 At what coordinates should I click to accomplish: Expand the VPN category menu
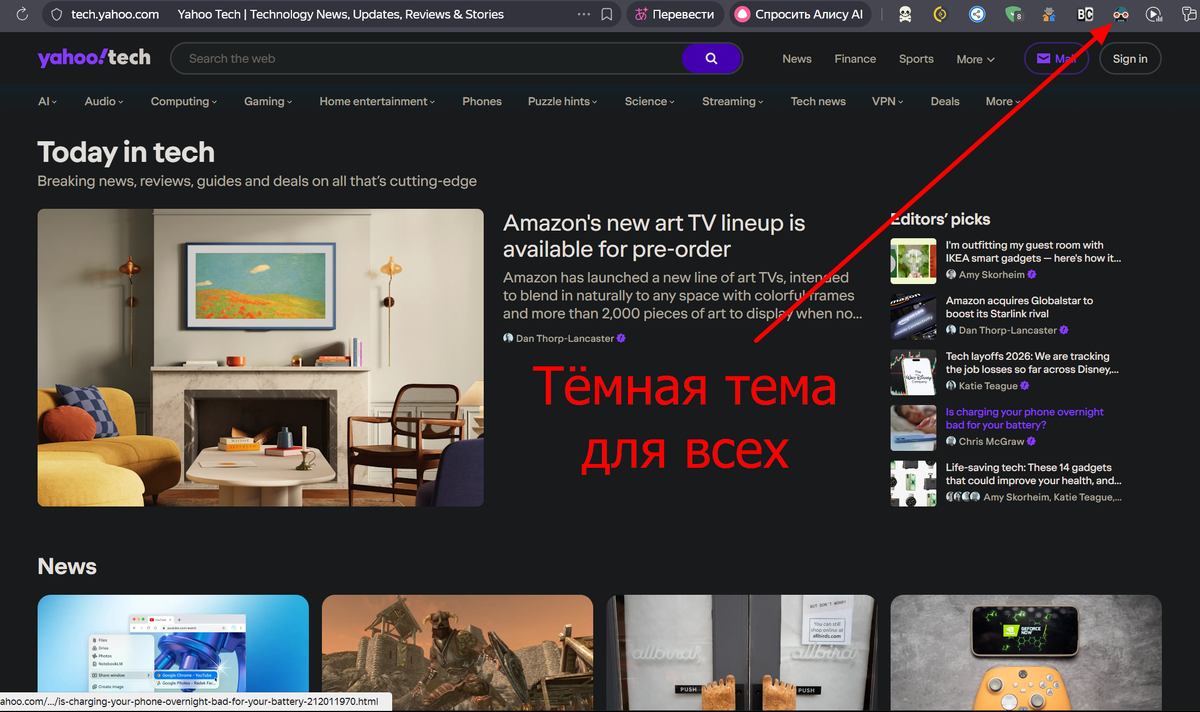[887, 101]
